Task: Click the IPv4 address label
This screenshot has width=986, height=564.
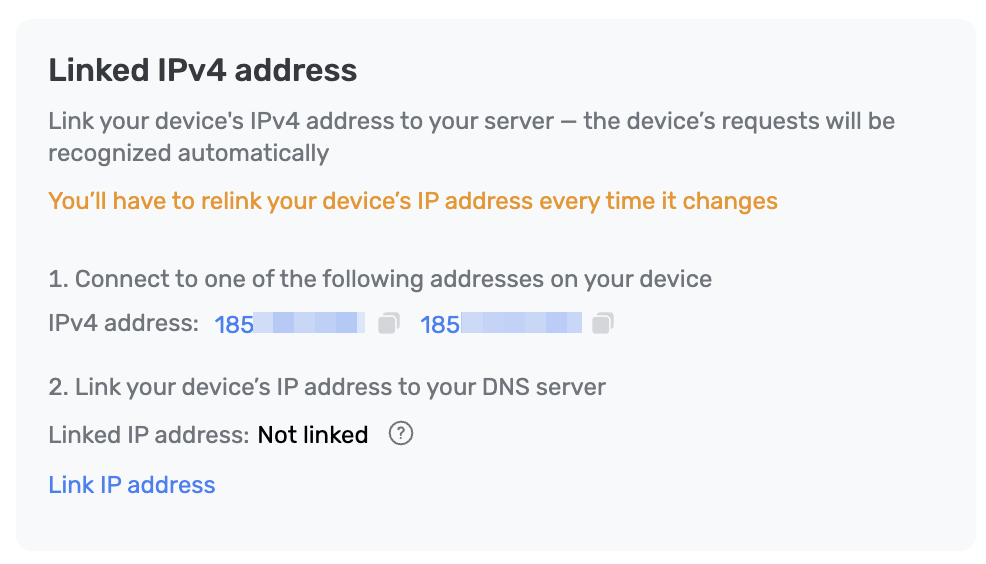Action: (124, 323)
